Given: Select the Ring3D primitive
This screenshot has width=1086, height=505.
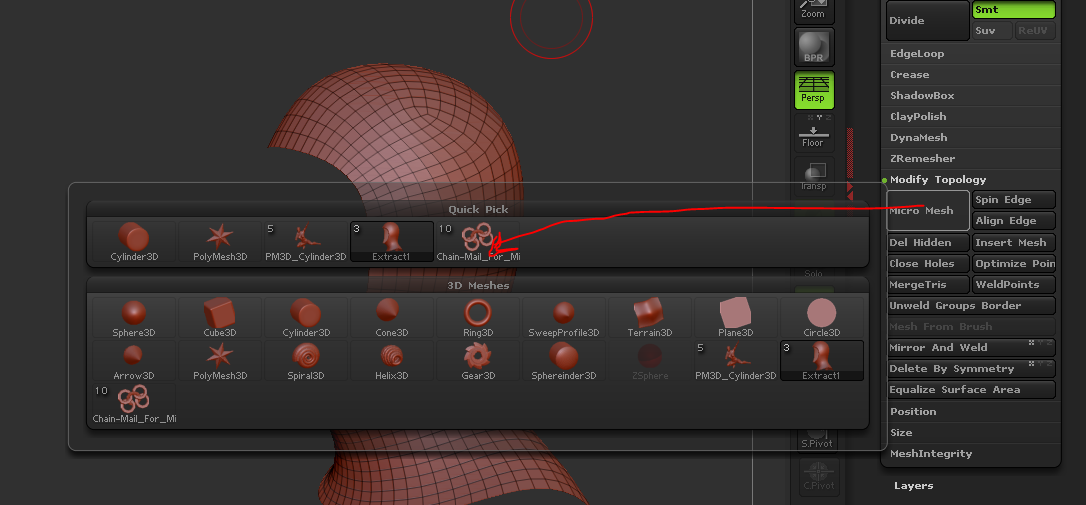Looking at the screenshot, I should (478, 318).
